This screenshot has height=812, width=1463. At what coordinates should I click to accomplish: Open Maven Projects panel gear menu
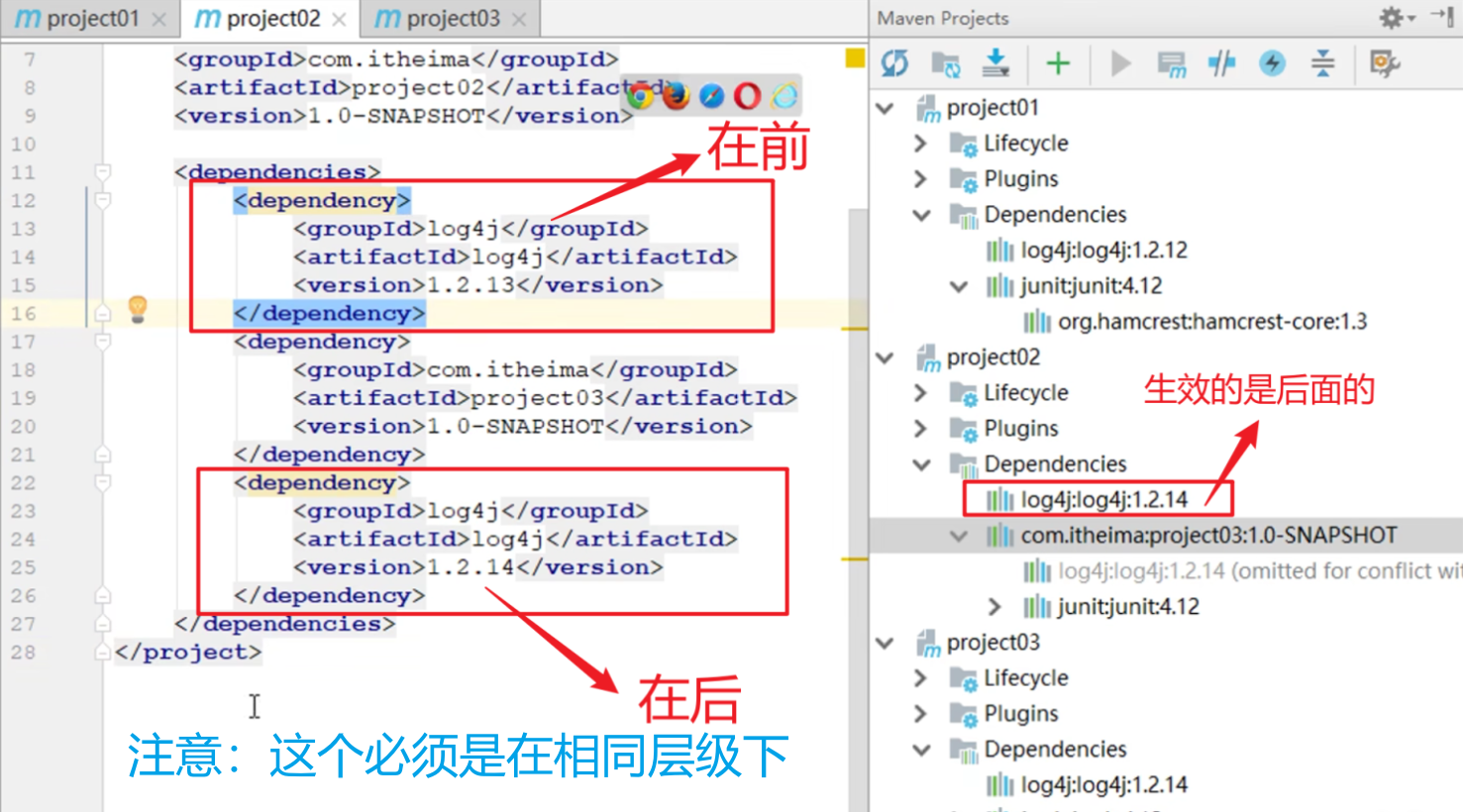click(x=1397, y=17)
